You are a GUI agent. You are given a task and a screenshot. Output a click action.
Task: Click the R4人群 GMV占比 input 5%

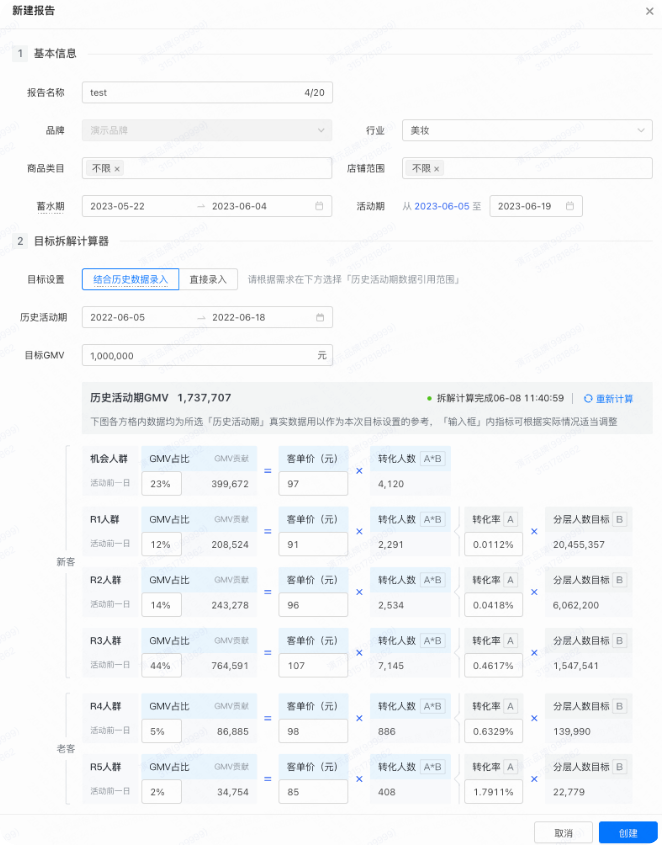coord(162,731)
